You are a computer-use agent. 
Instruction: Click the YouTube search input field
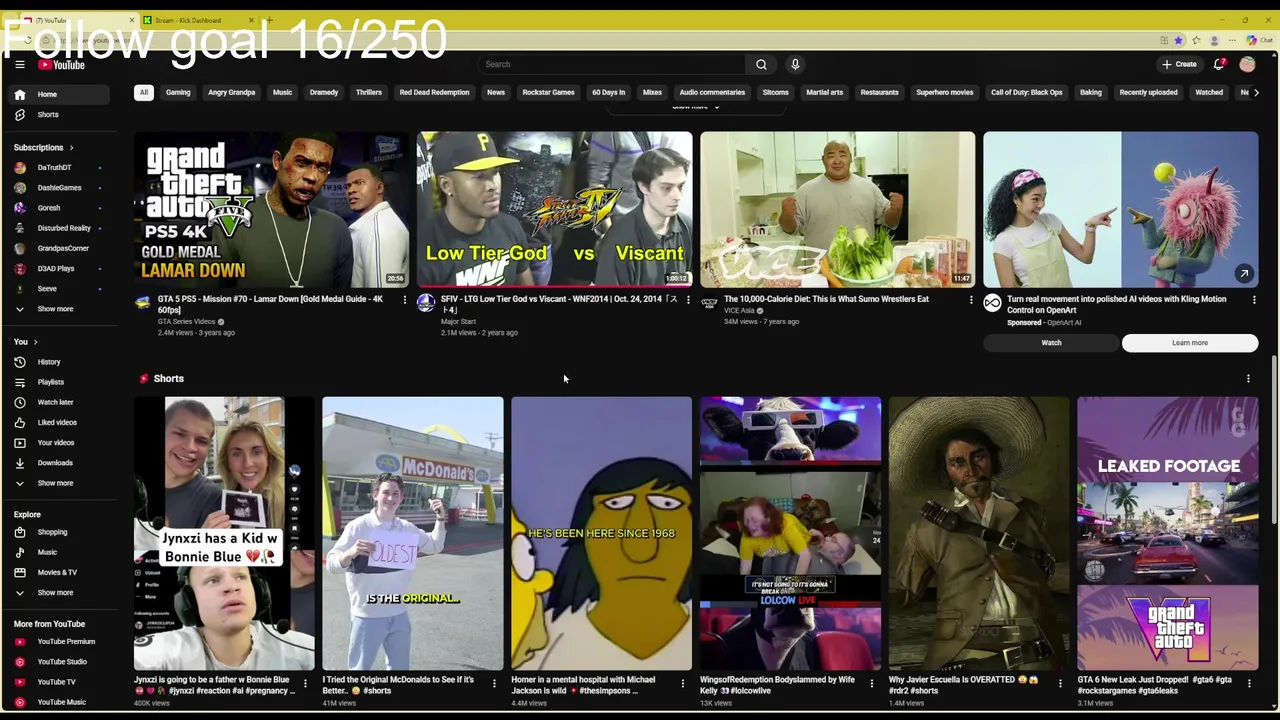coord(612,64)
